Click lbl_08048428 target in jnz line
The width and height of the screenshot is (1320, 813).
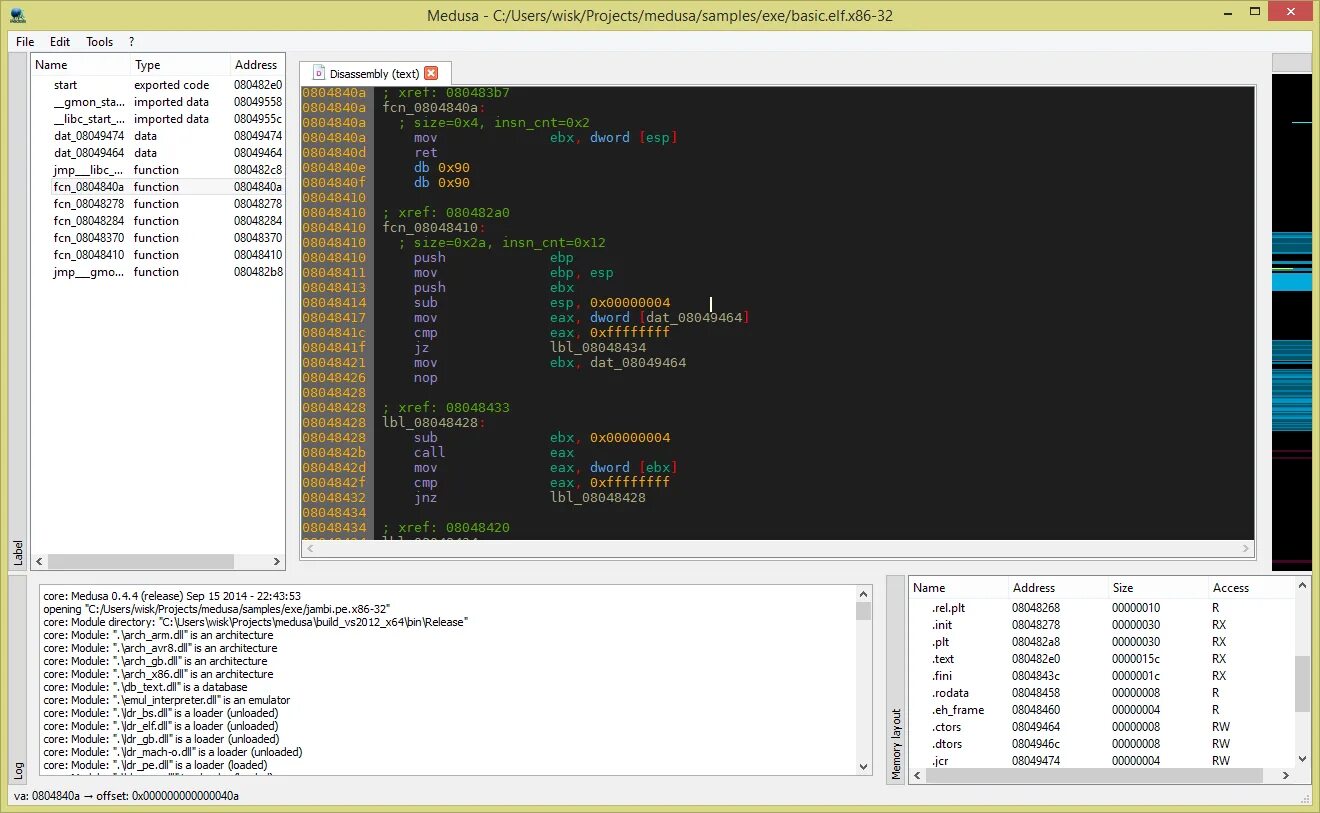click(x=598, y=498)
